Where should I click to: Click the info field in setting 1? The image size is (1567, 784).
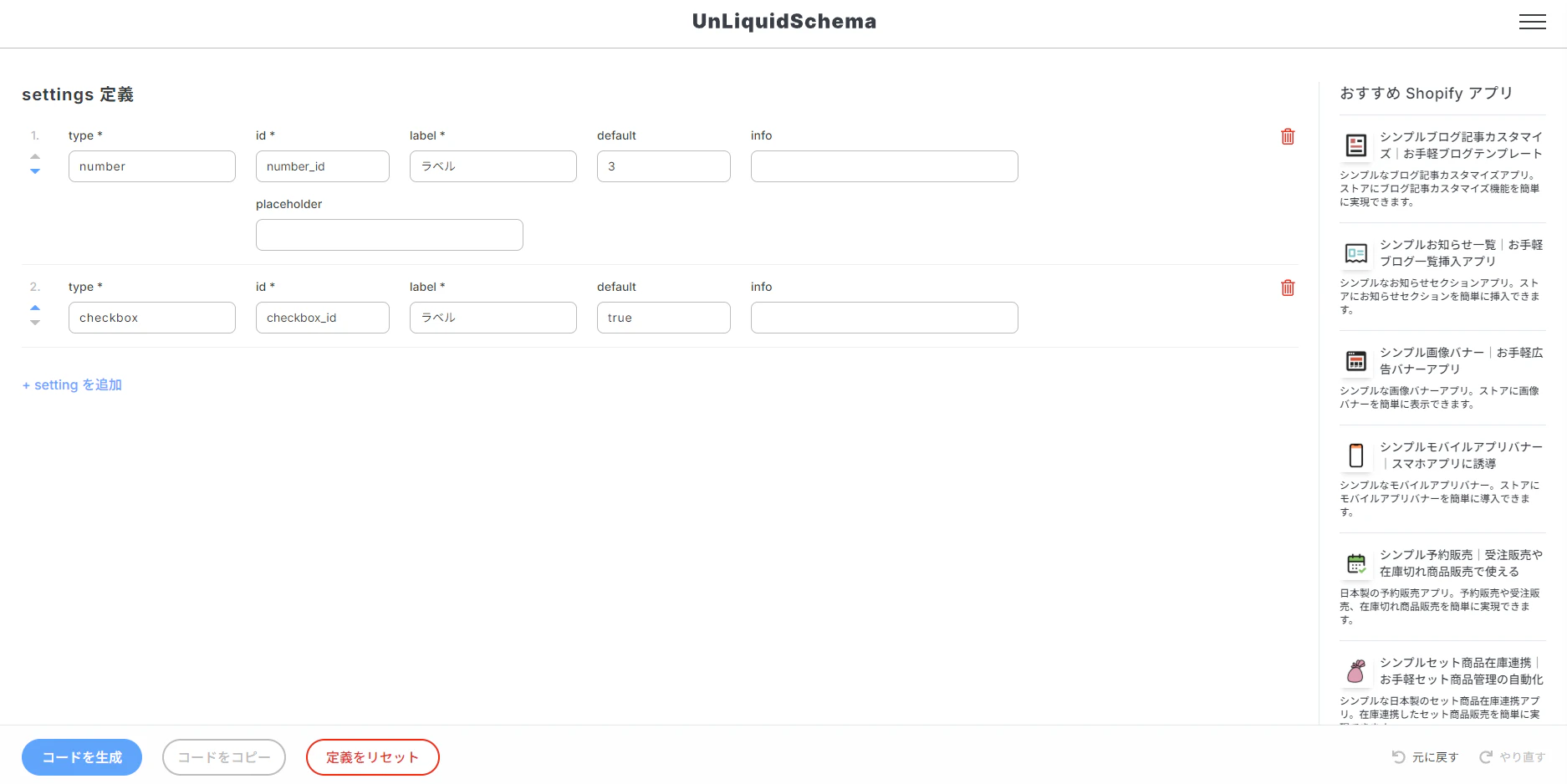point(885,166)
